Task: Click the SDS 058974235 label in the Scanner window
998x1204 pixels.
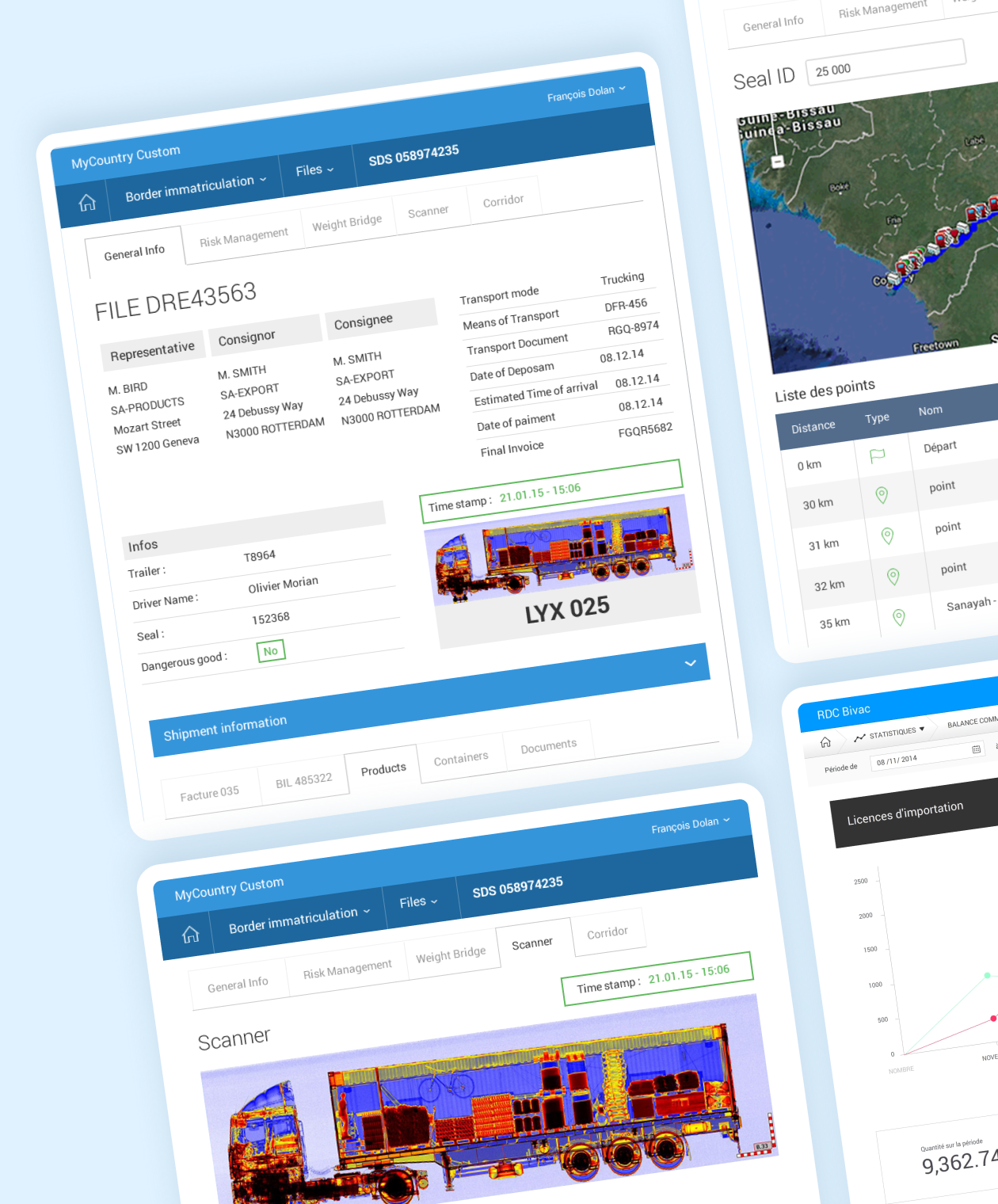Action: [x=517, y=886]
